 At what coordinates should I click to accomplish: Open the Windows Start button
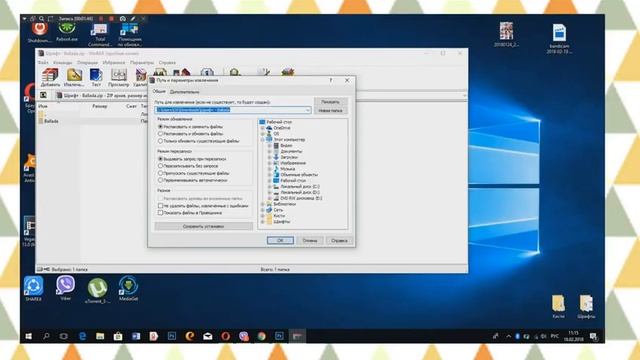(x=29, y=336)
